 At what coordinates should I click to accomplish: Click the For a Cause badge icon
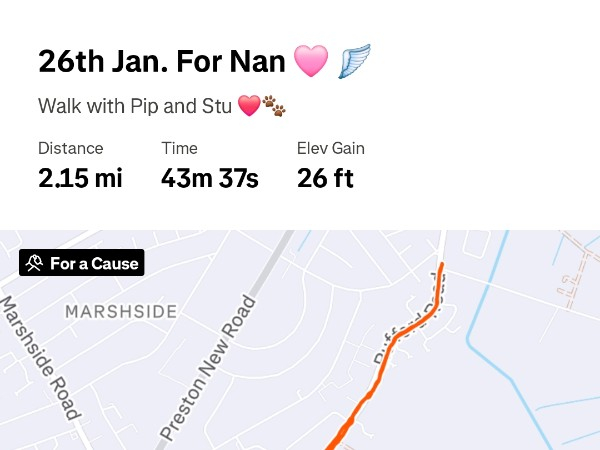[x=34, y=263]
